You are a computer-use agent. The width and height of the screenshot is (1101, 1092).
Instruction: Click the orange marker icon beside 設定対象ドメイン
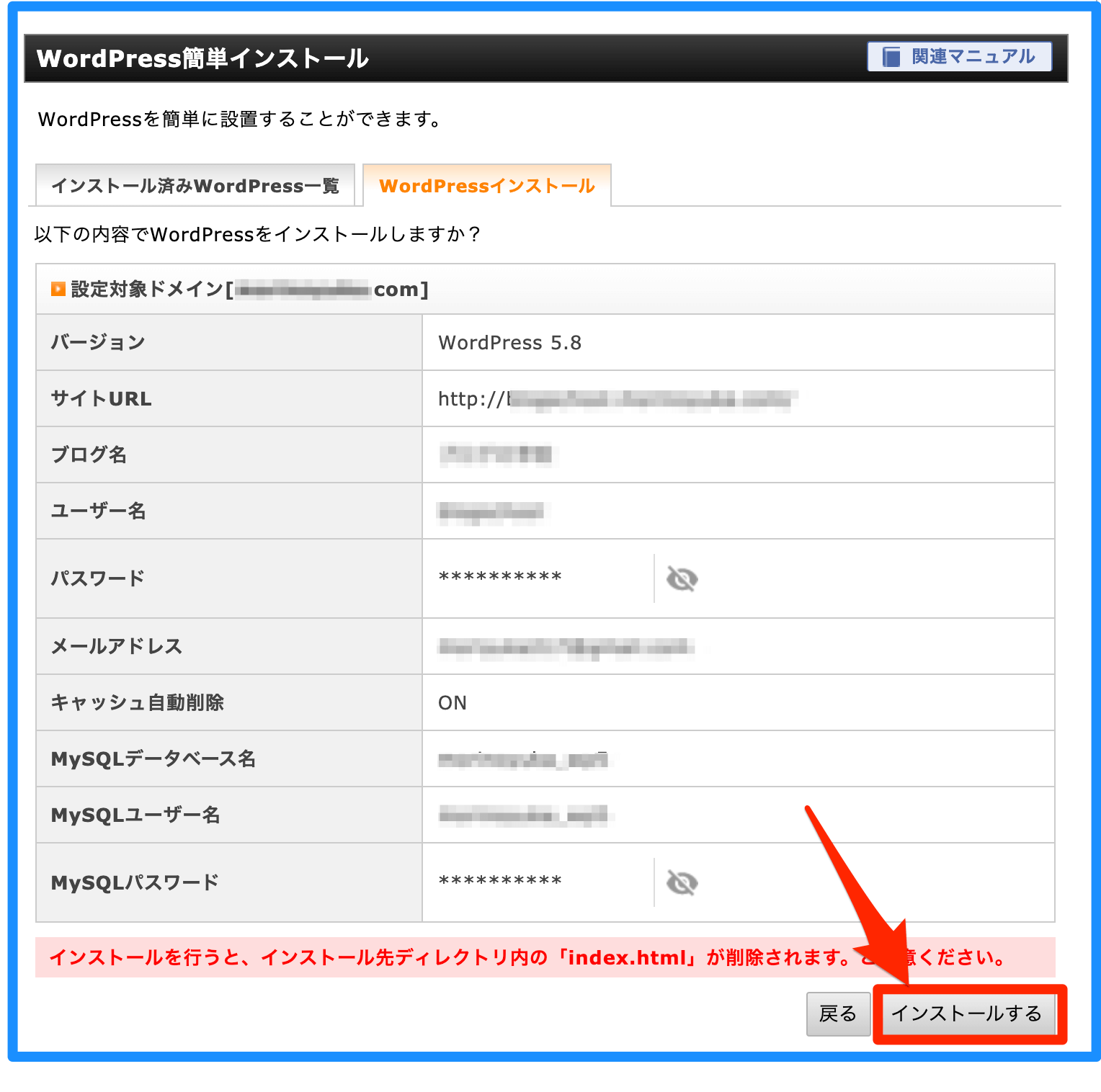(57, 289)
